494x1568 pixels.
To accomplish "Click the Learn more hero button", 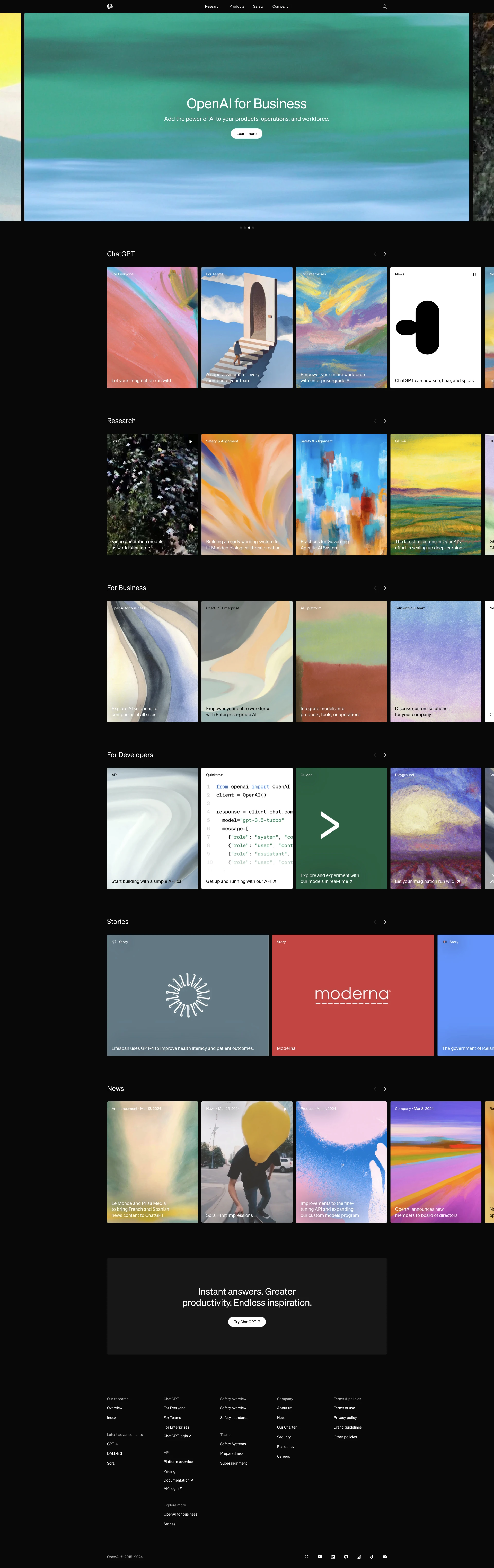I will (246, 133).
